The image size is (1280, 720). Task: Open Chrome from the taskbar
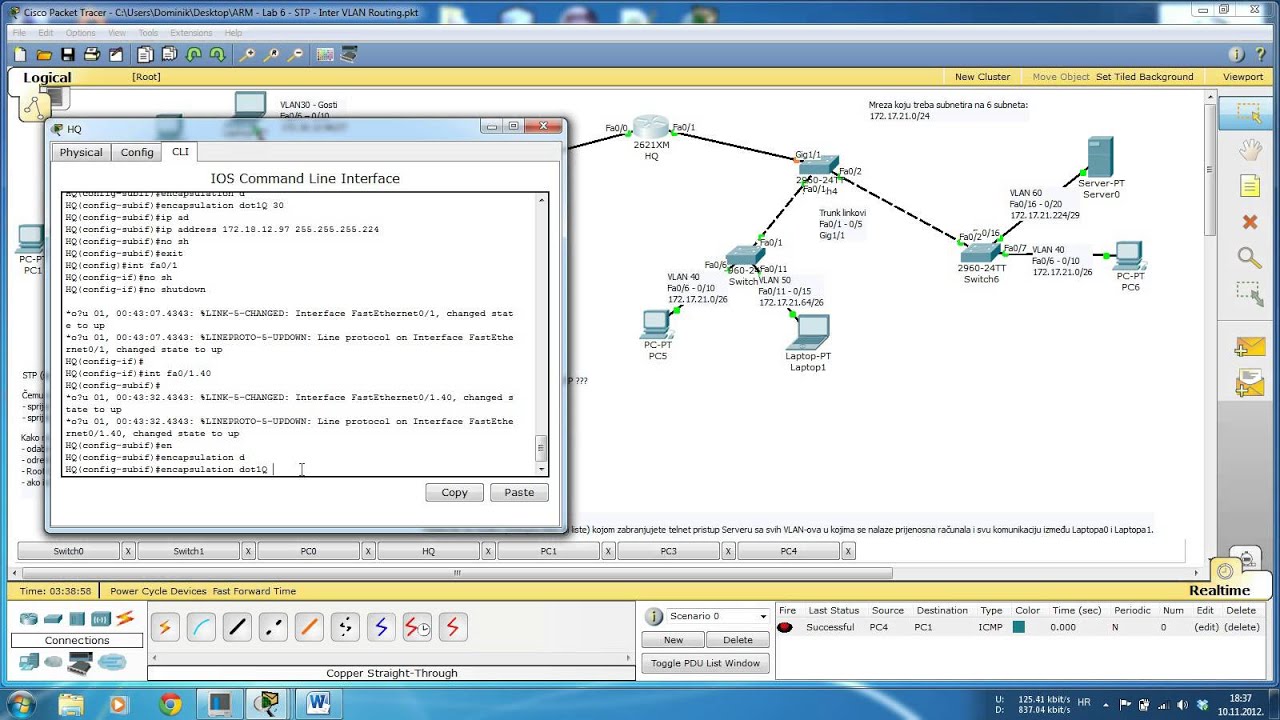point(170,703)
